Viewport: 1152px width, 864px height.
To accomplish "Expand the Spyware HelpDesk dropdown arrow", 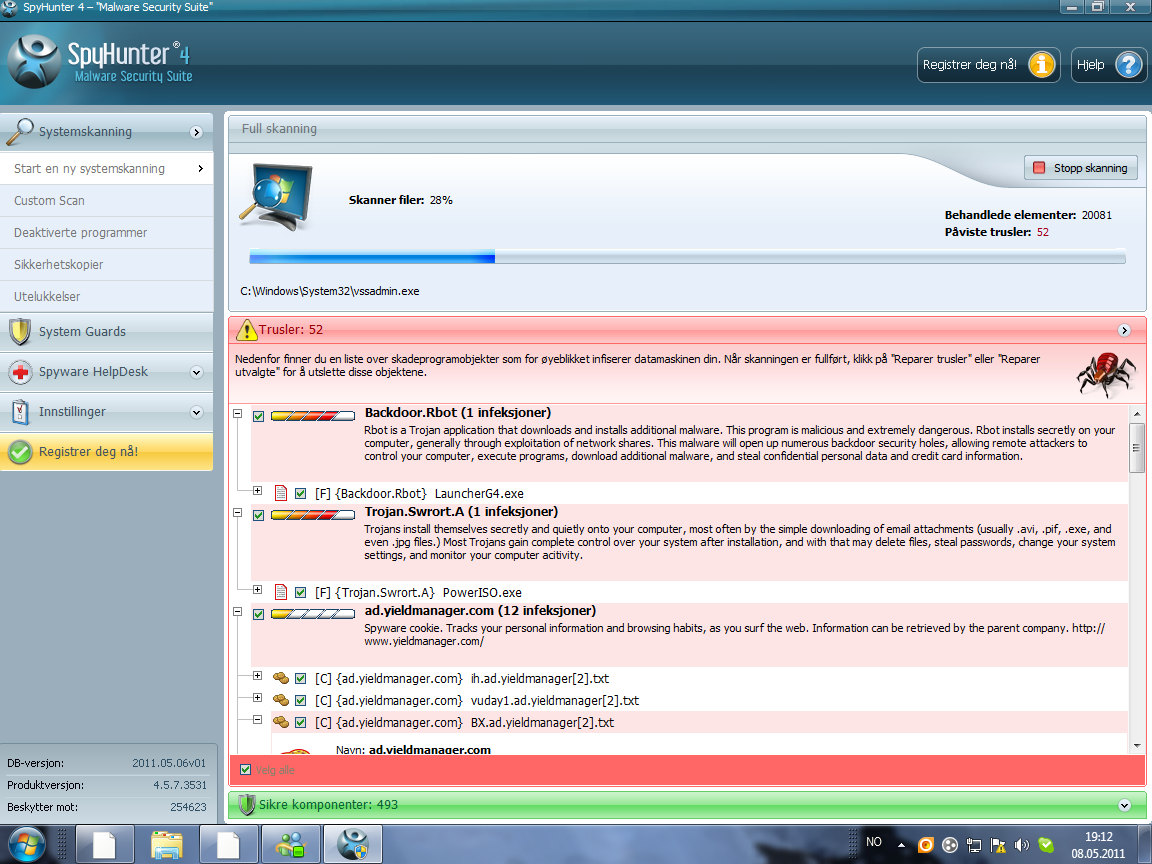I will pyautogui.click(x=196, y=372).
